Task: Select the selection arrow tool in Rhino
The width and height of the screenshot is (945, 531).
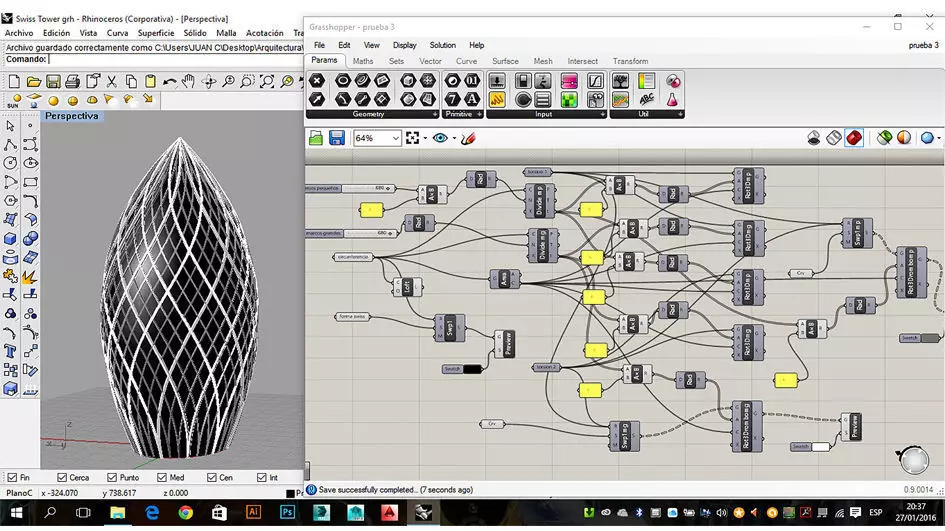Action: pyautogui.click(x=10, y=126)
